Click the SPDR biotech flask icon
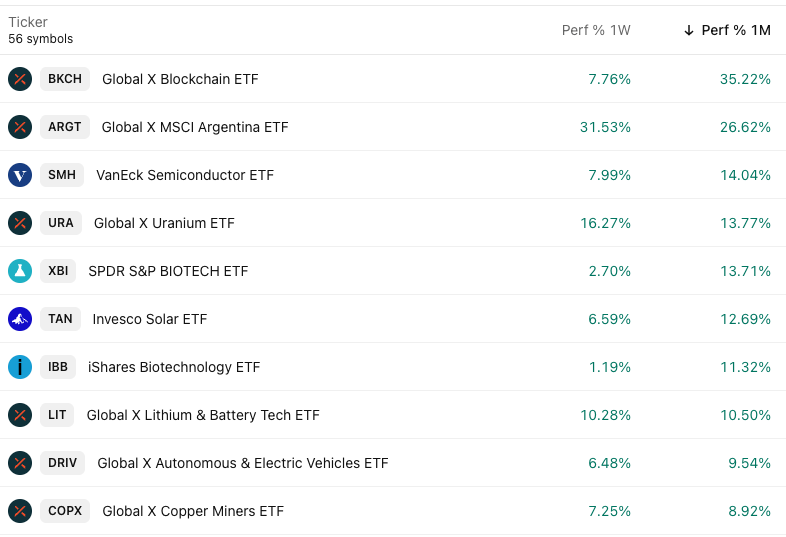 click(20, 271)
